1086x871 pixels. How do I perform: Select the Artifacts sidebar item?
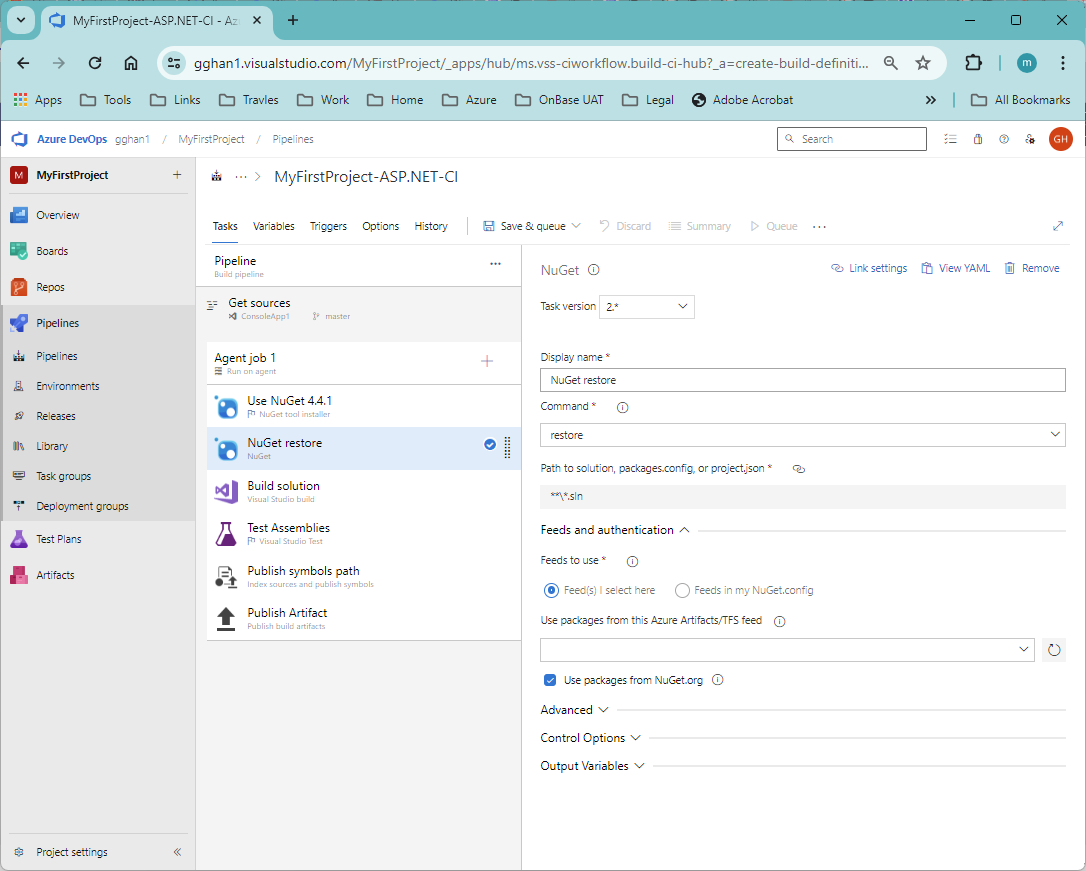56,574
